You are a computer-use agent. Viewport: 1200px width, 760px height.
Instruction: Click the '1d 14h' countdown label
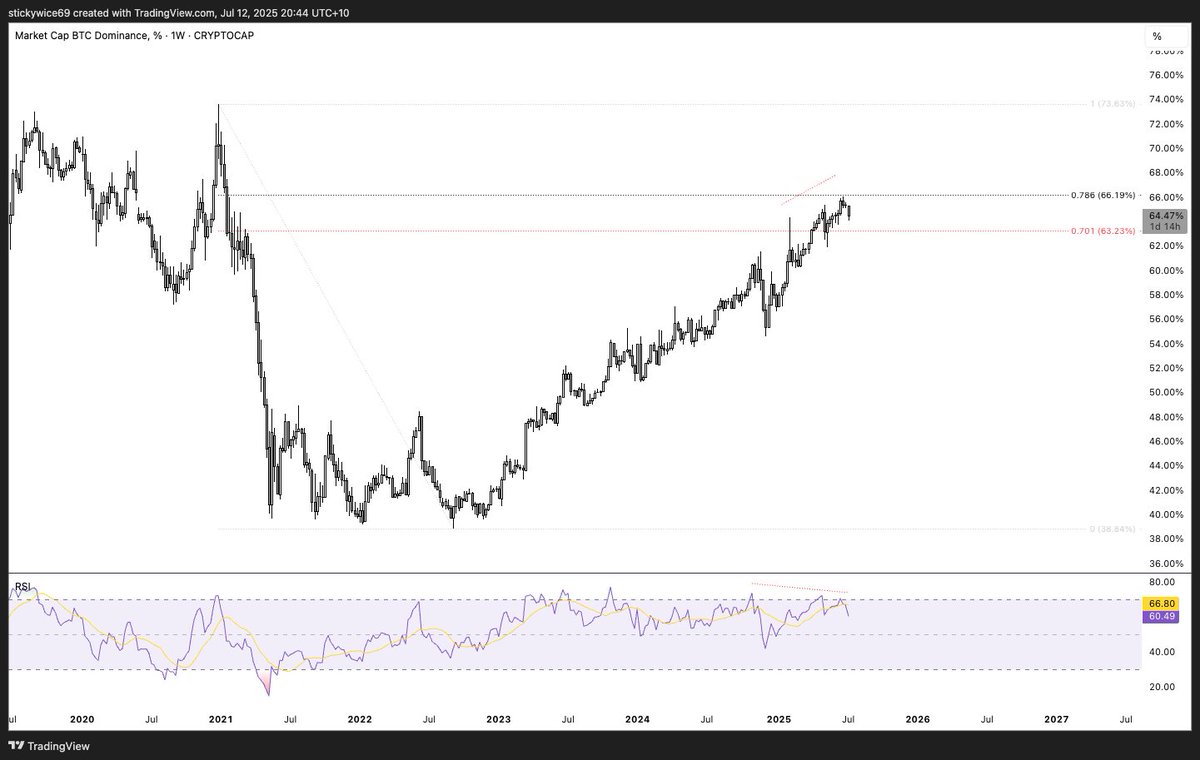click(1166, 227)
